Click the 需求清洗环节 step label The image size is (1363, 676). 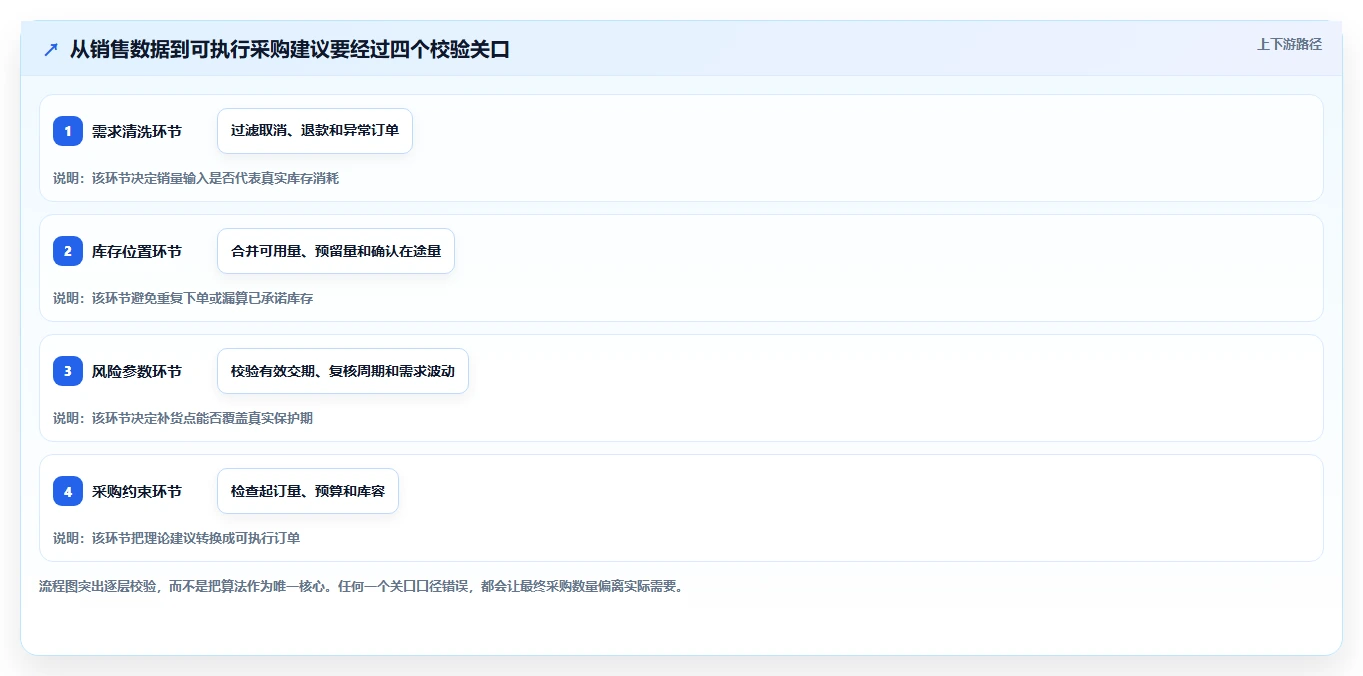tap(137, 131)
